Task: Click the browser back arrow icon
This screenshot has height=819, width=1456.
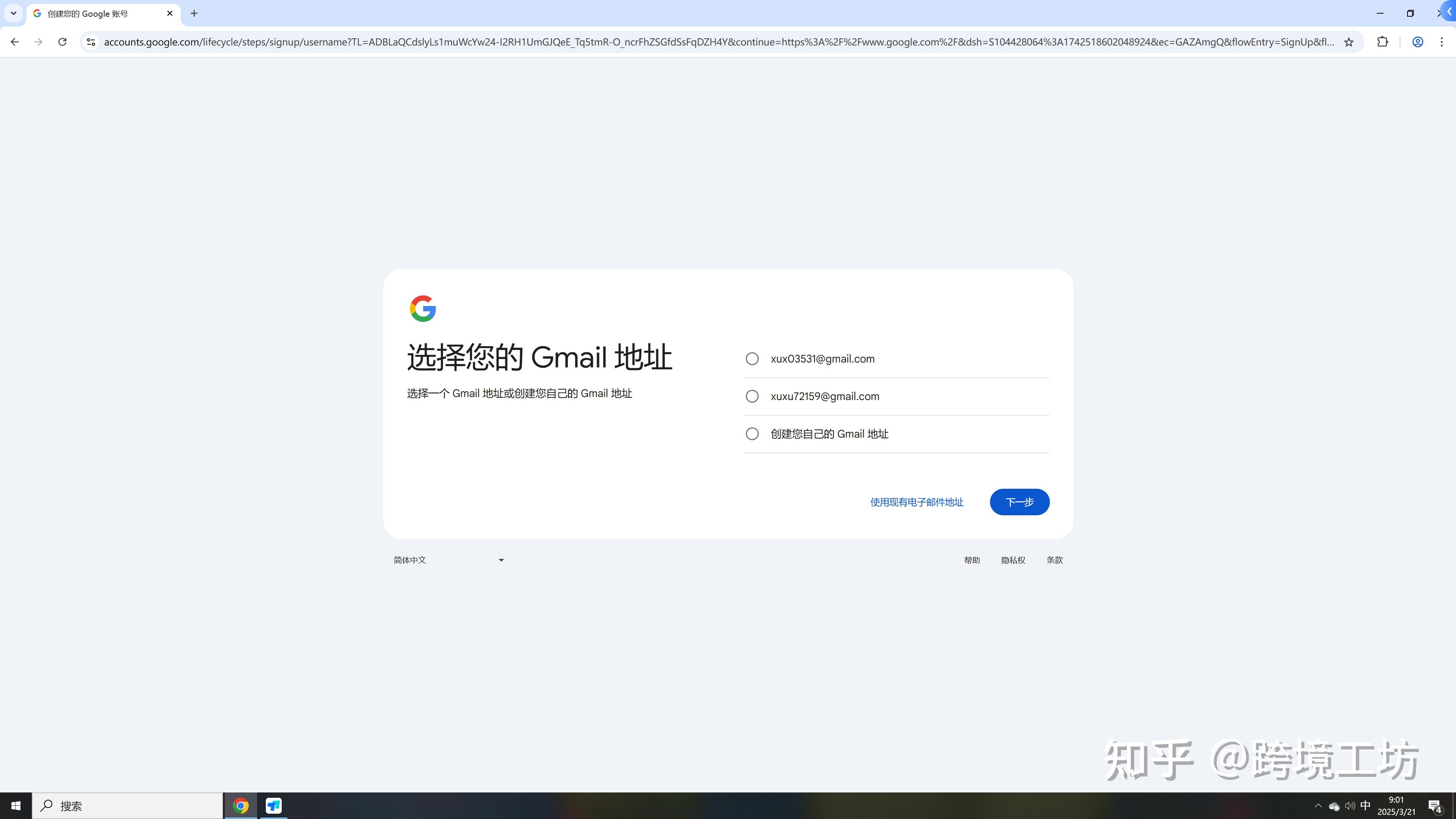Action: pyautogui.click(x=14, y=41)
